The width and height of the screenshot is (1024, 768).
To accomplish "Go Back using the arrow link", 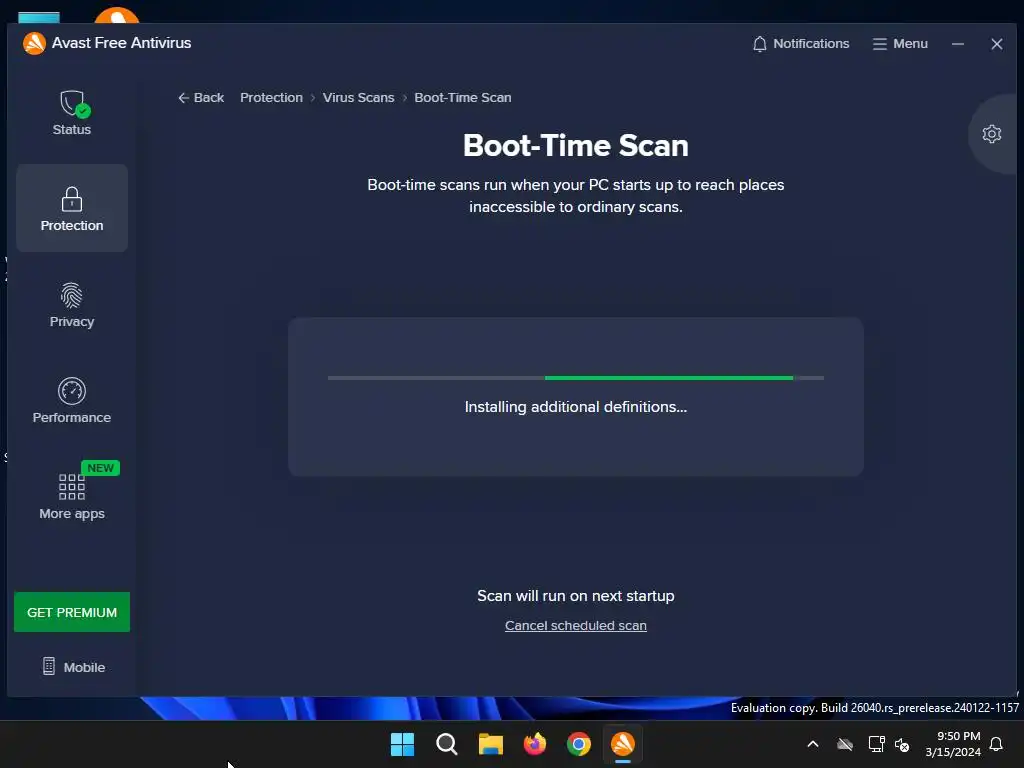I will 200,97.
